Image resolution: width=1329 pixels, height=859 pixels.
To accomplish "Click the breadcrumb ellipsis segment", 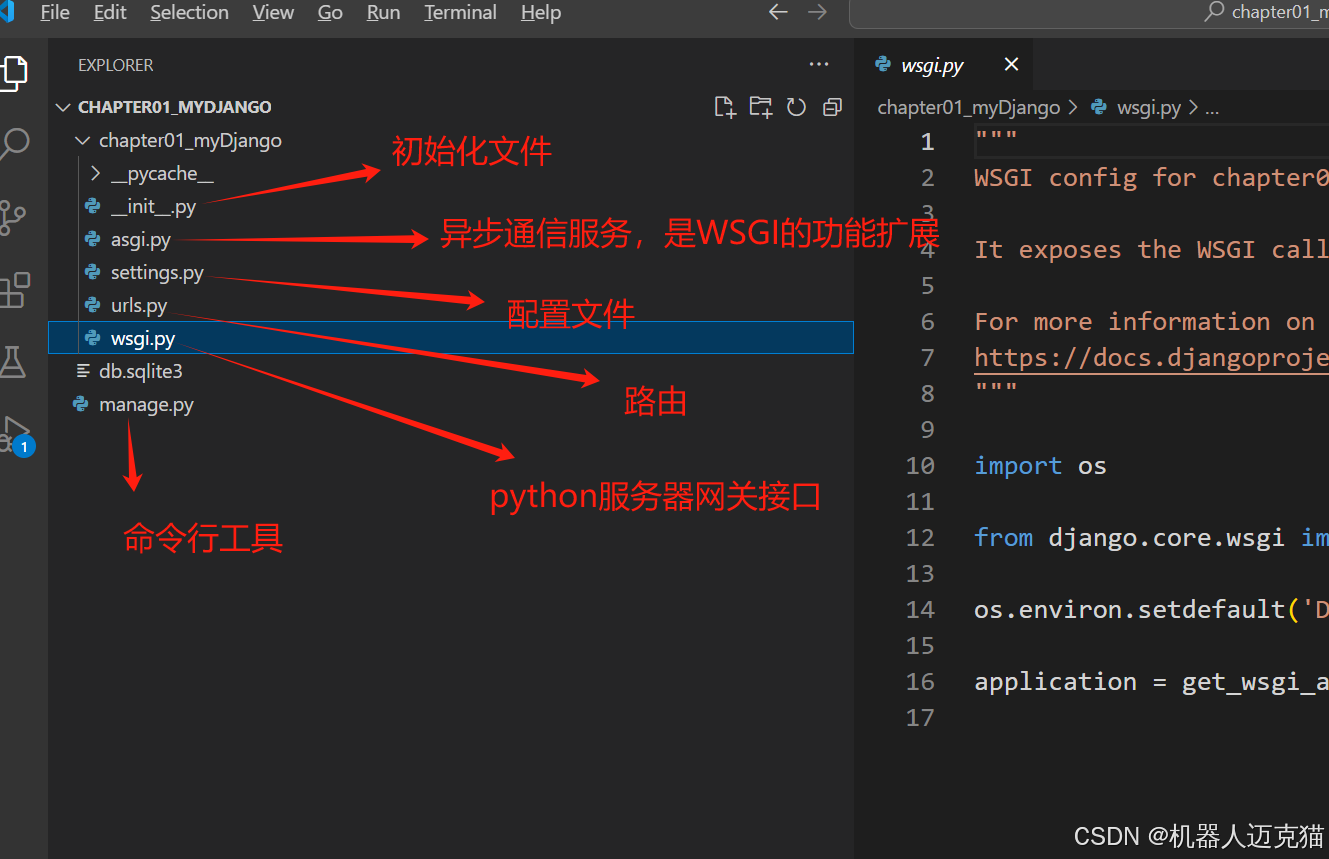I will tap(1212, 108).
